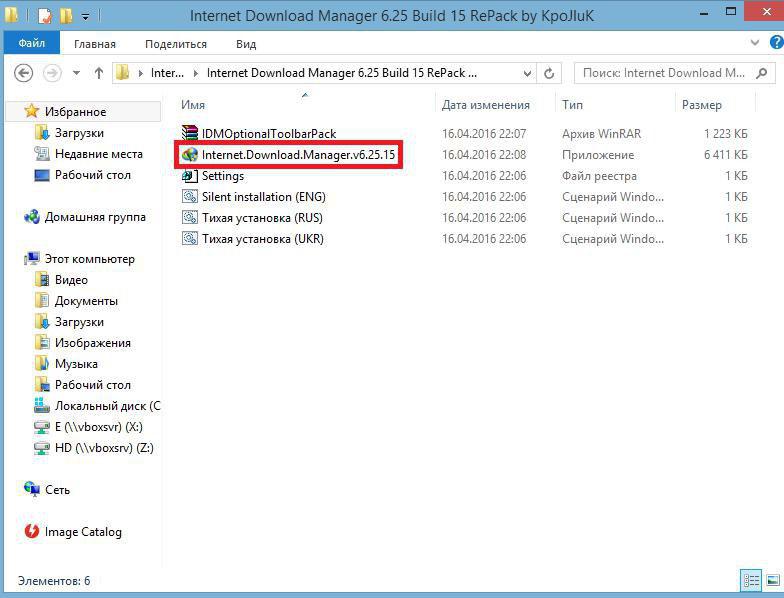Open the Видео folder
784x598 pixels.
[71, 280]
